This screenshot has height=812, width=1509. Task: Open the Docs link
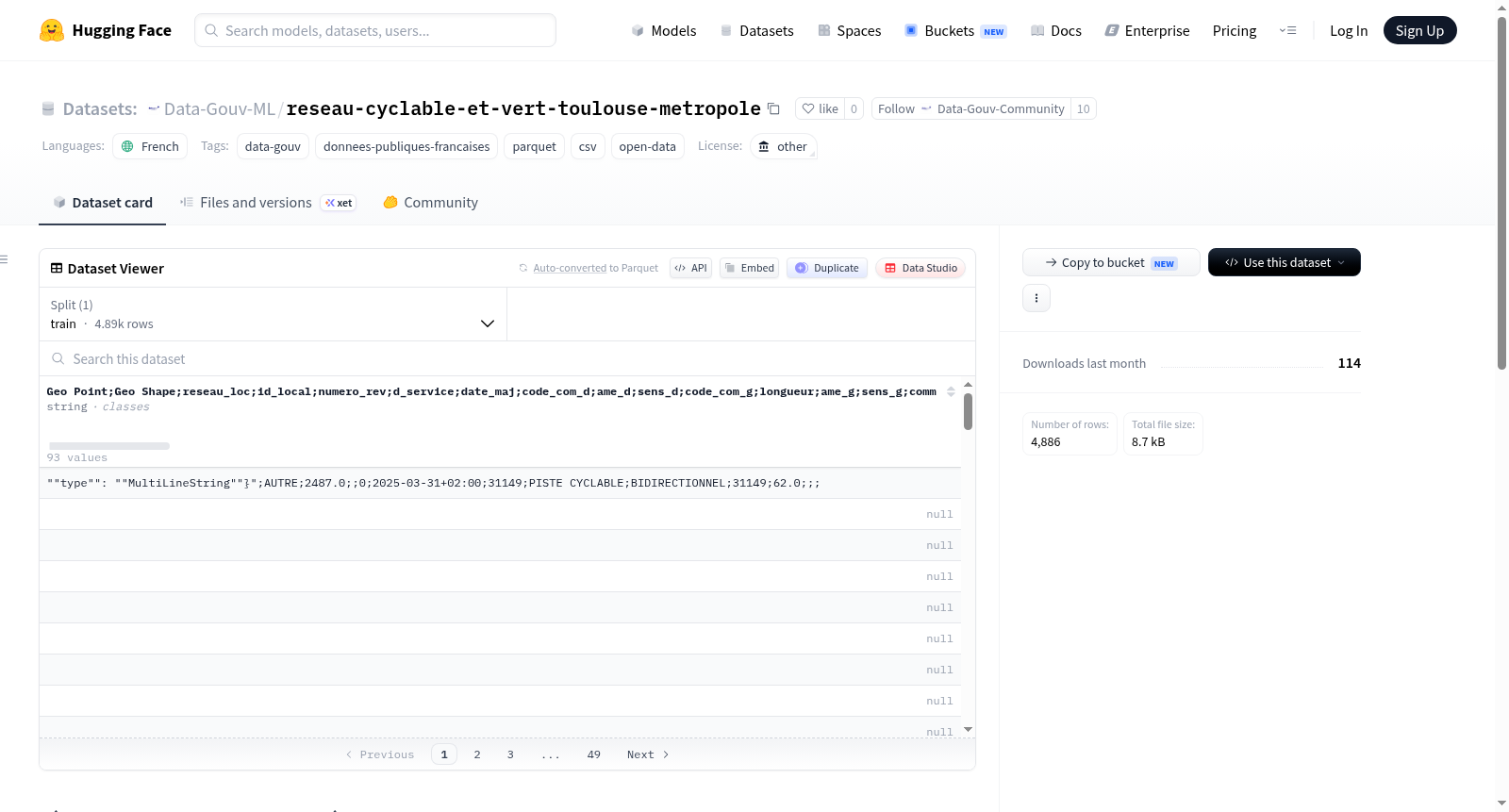pyautogui.click(x=1056, y=30)
